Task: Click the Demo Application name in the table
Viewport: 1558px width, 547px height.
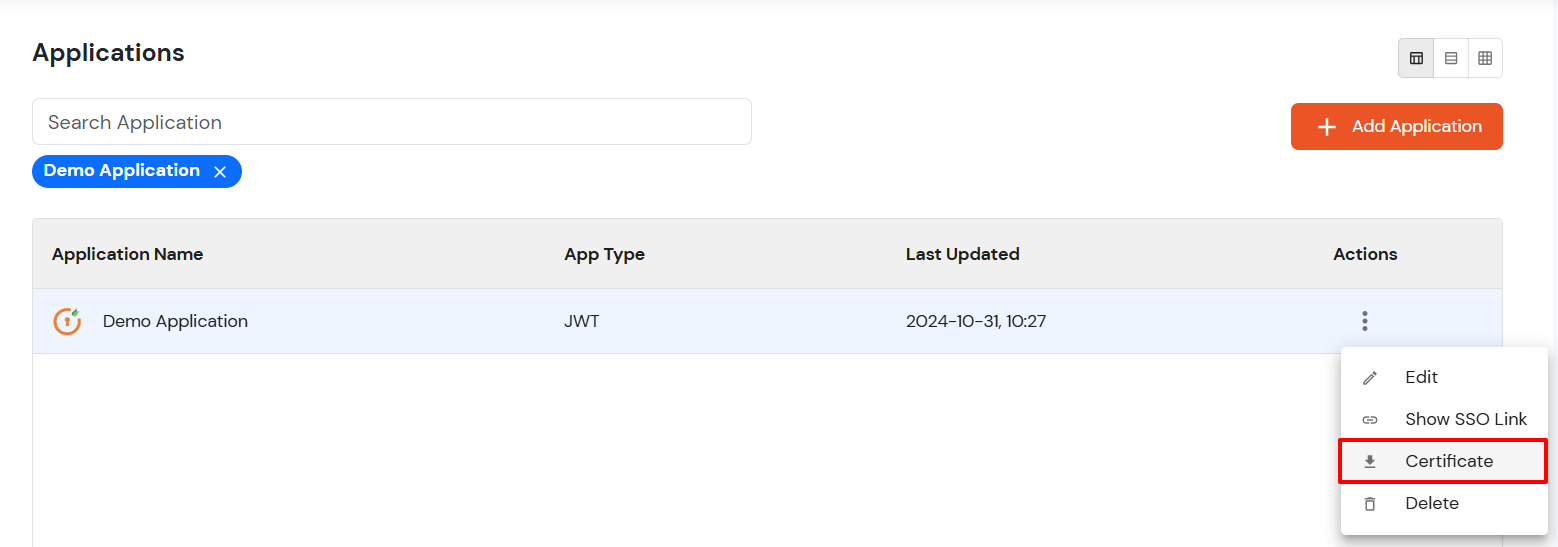Action: pos(175,321)
